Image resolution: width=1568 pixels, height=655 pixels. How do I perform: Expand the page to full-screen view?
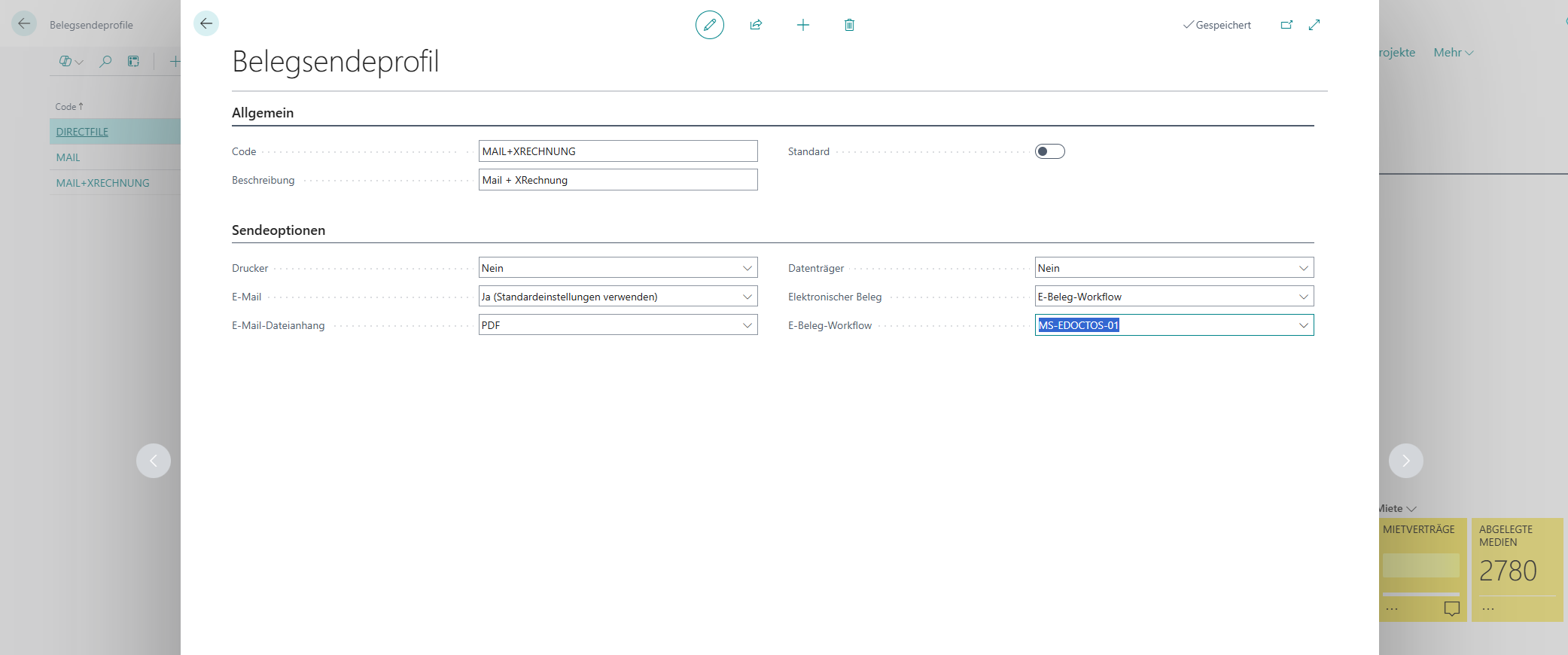[x=1314, y=25]
